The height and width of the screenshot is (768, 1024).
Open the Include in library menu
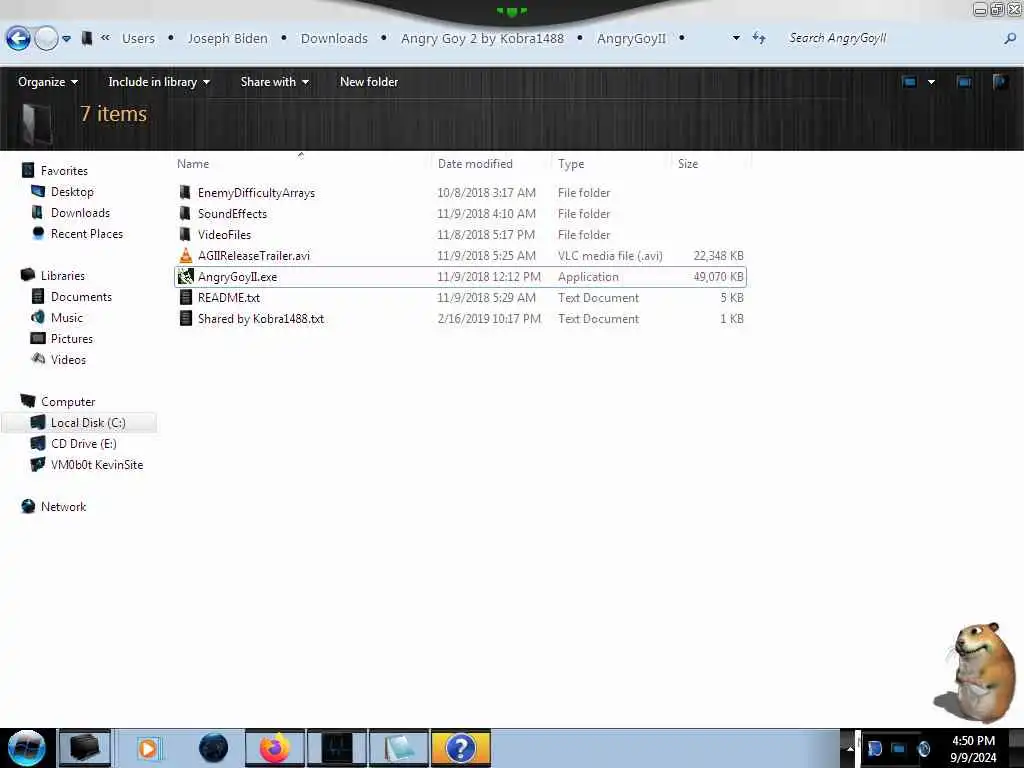(159, 82)
